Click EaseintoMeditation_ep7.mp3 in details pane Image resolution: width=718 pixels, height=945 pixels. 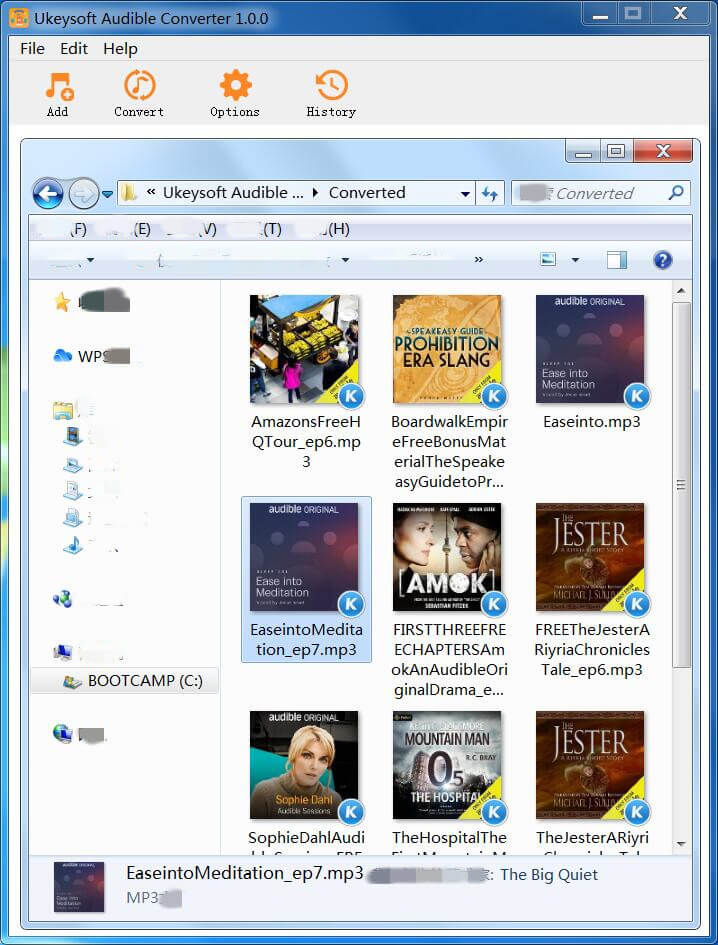pyautogui.click(x=245, y=873)
